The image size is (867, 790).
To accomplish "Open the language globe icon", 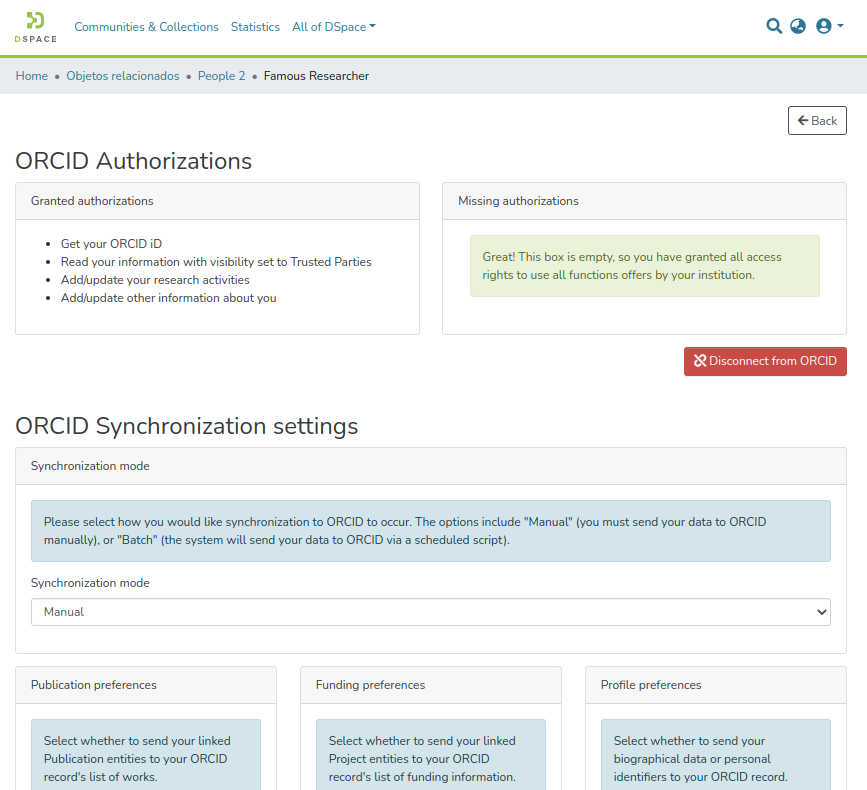I will [798, 27].
